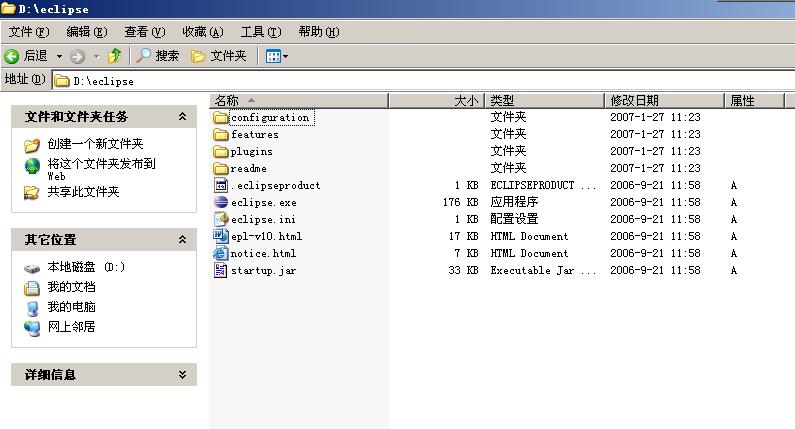Click 共享此文件夹 link

point(83,192)
